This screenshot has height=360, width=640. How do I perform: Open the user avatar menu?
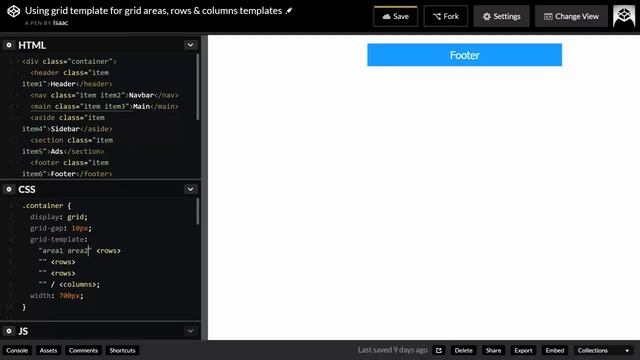[x=624, y=16]
